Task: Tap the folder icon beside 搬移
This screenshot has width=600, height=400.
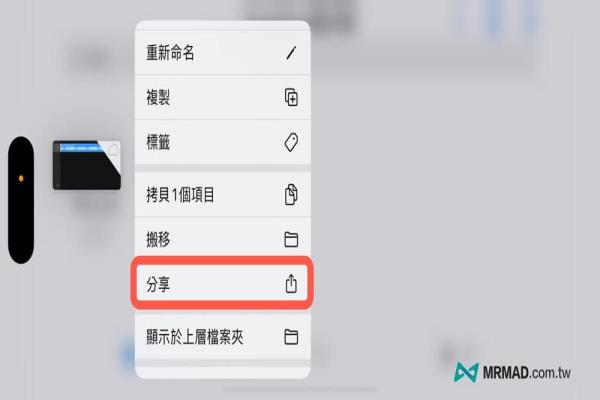Action: tap(291, 240)
